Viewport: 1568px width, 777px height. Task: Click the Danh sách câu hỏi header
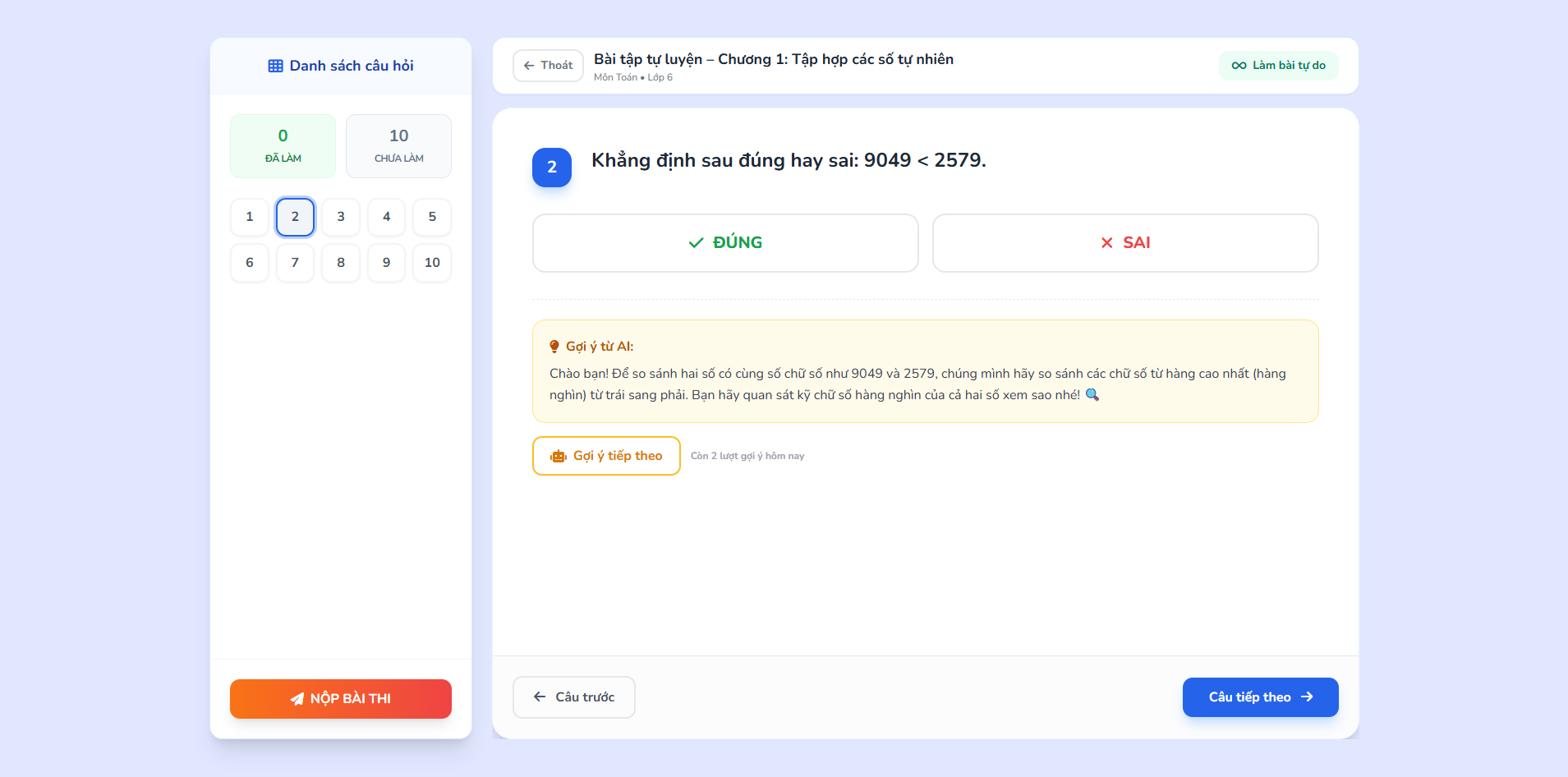click(341, 66)
